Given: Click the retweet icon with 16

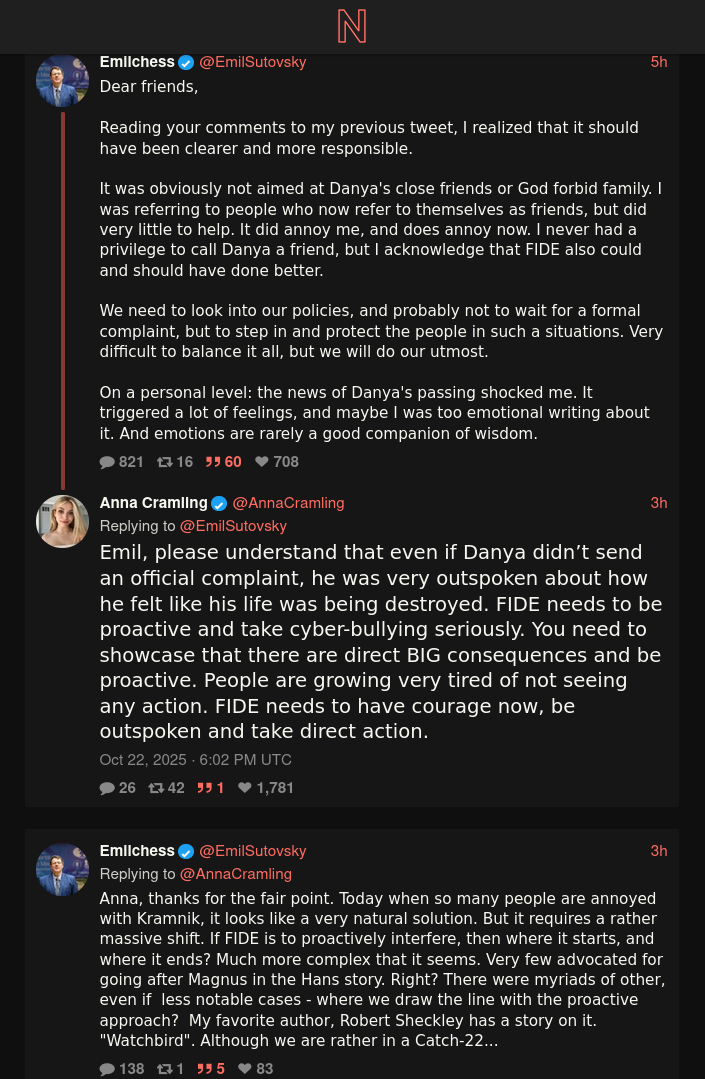Looking at the screenshot, I should point(164,462).
